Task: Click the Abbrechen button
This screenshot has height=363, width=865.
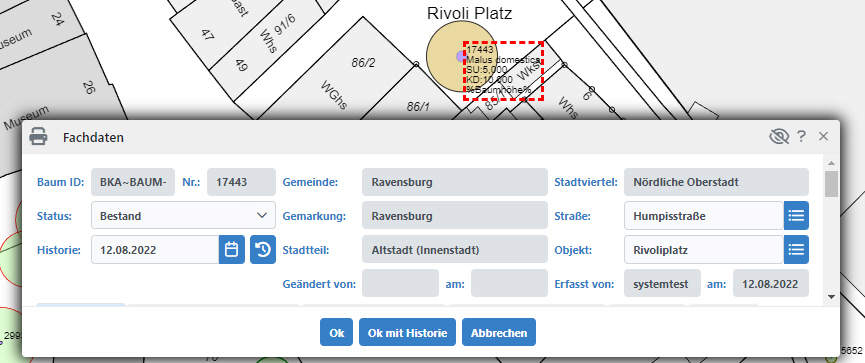Action: pos(499,332)
